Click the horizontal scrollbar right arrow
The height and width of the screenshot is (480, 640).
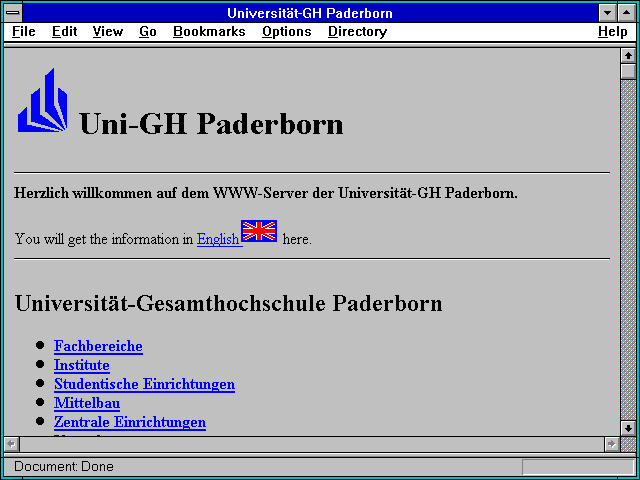click(x=612, y=444)
